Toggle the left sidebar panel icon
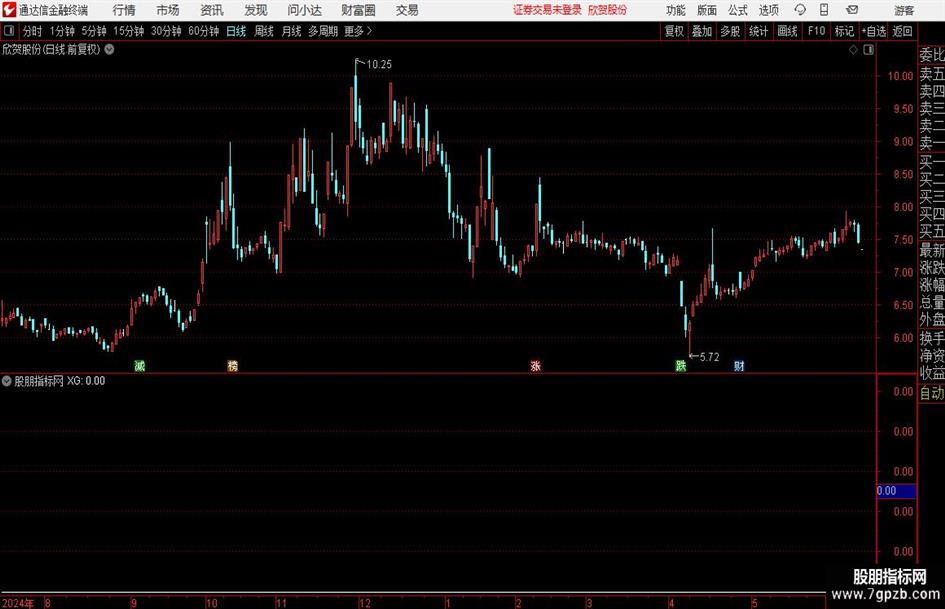The width and height of the screenshot is (945, 609). (x=8, y=31)
